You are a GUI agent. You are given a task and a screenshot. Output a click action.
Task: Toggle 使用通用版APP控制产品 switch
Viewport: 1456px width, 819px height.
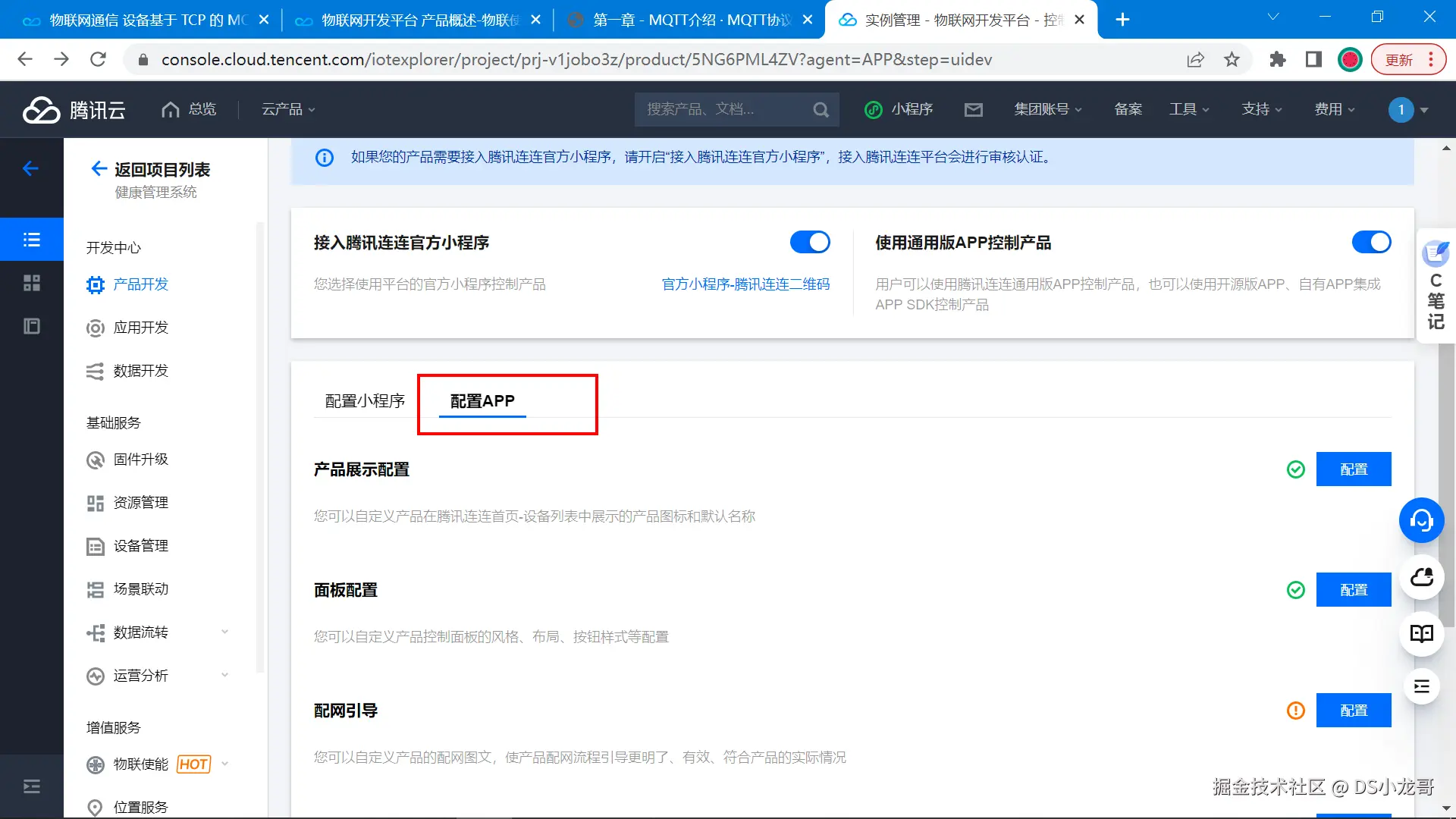point(1371,243)
